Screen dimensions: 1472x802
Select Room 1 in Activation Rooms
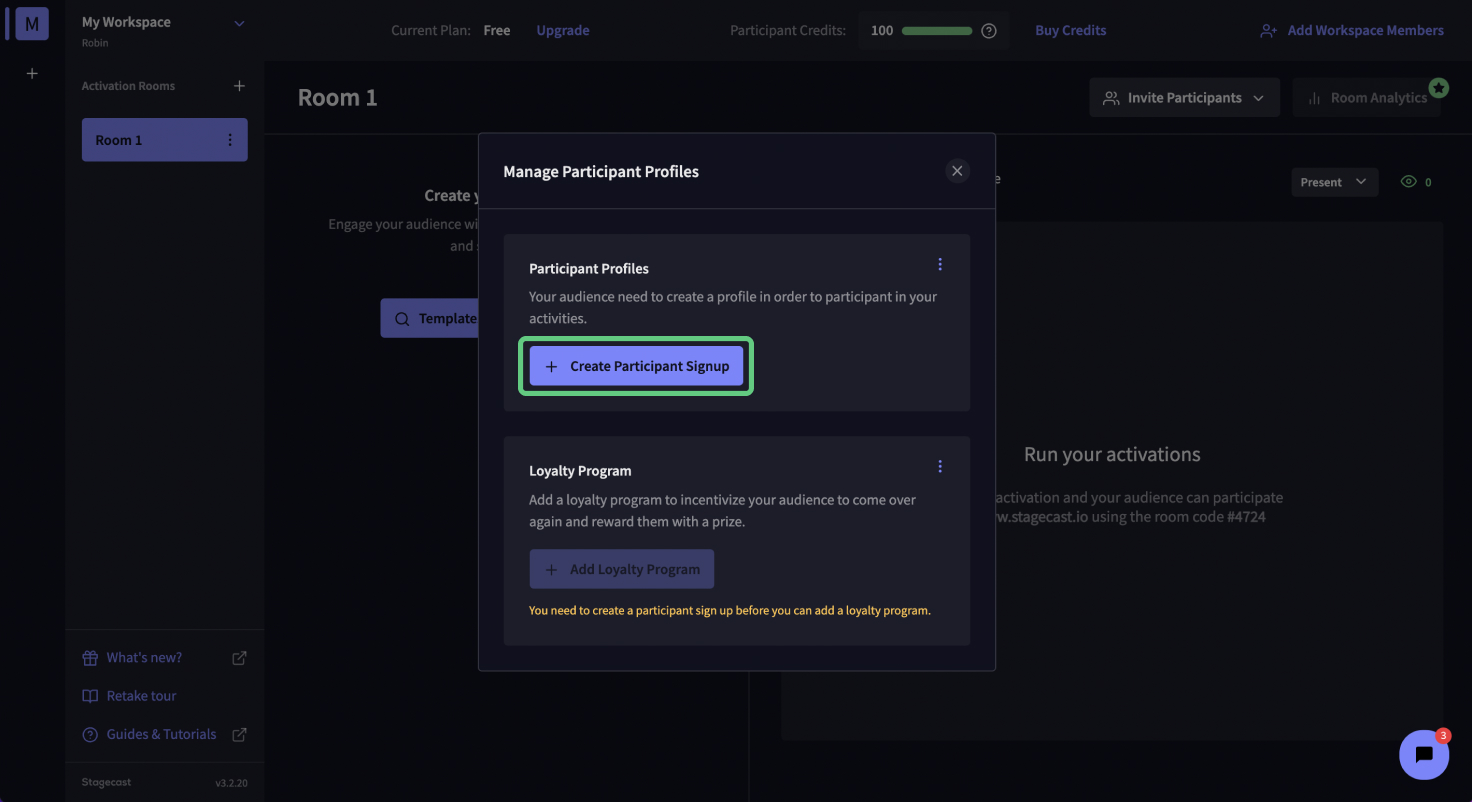point(150,140)
